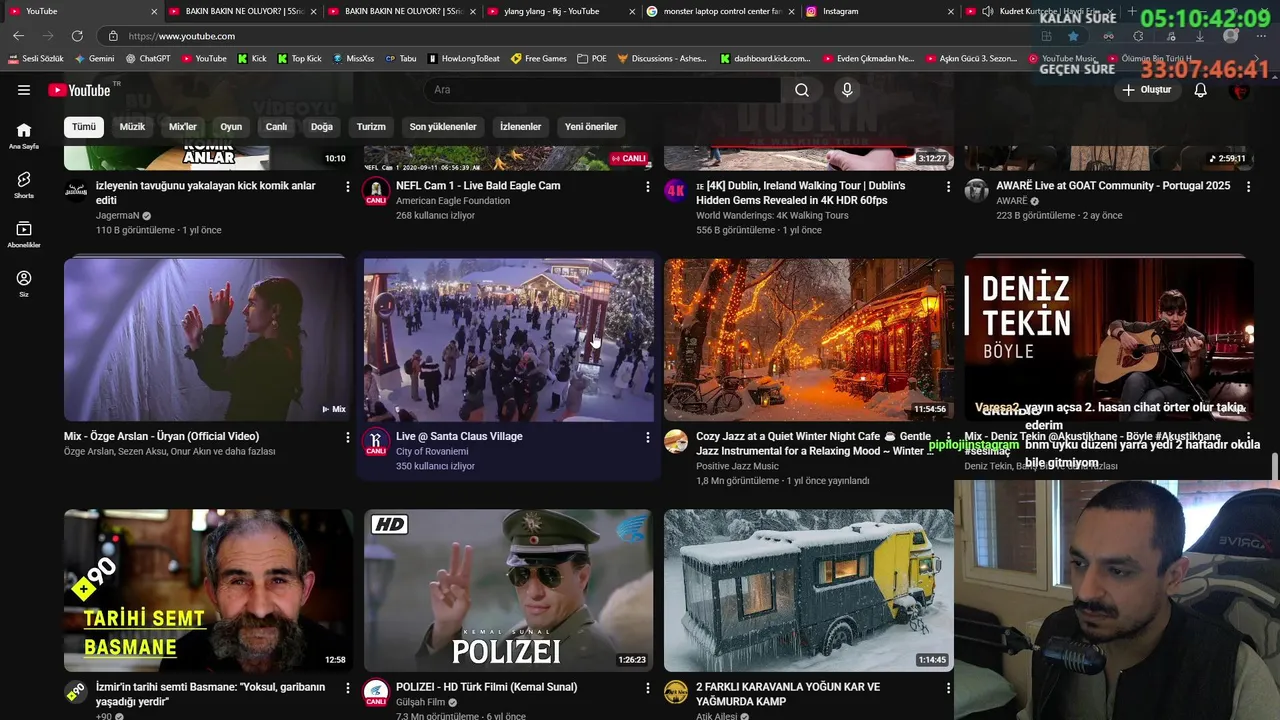
Task: Play the snowy caravan camping thumbnail
Action: (808, 590)
